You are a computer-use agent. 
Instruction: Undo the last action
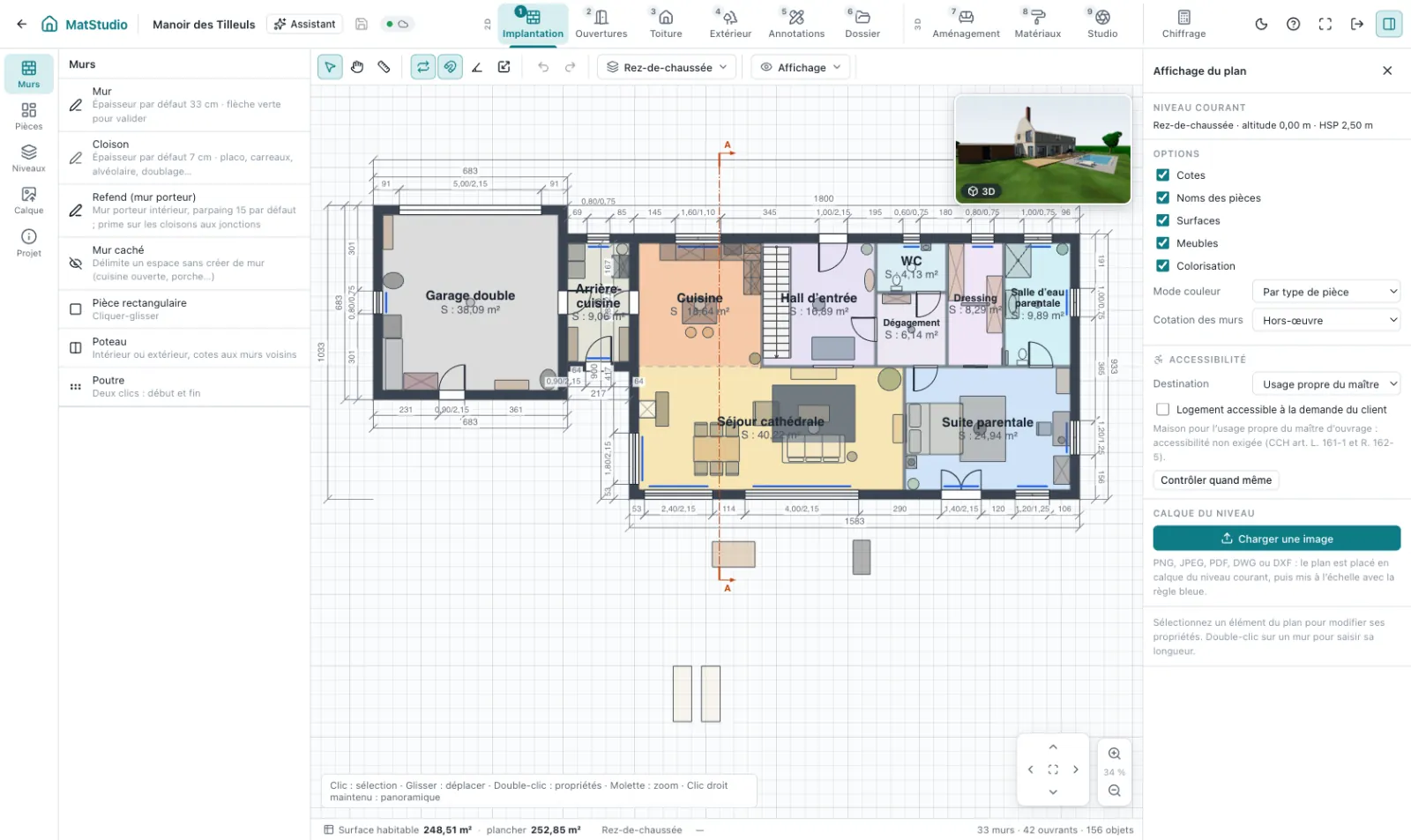coord(543,67)
